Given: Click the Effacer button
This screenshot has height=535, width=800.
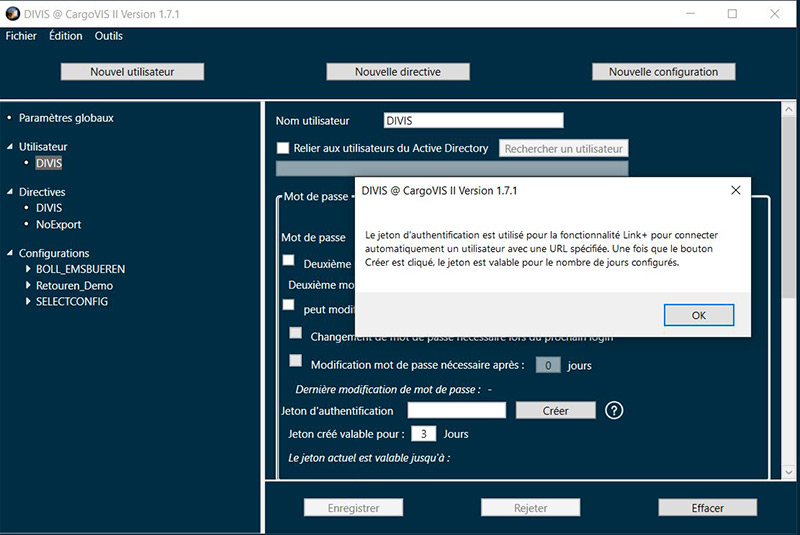Looking at the screenshot, I should tap(708, 508).
